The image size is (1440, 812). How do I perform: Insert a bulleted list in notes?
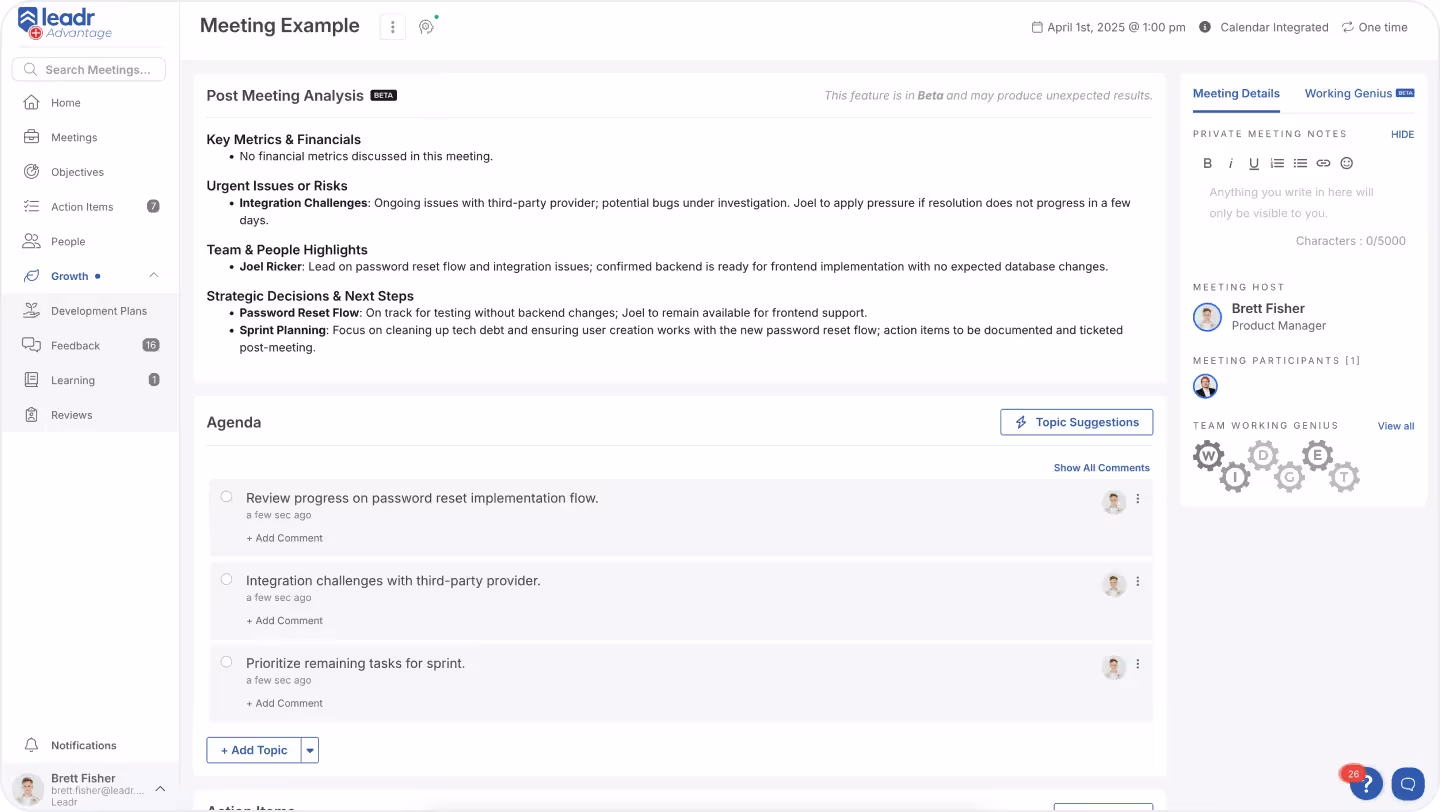(x=1300, y=163)
